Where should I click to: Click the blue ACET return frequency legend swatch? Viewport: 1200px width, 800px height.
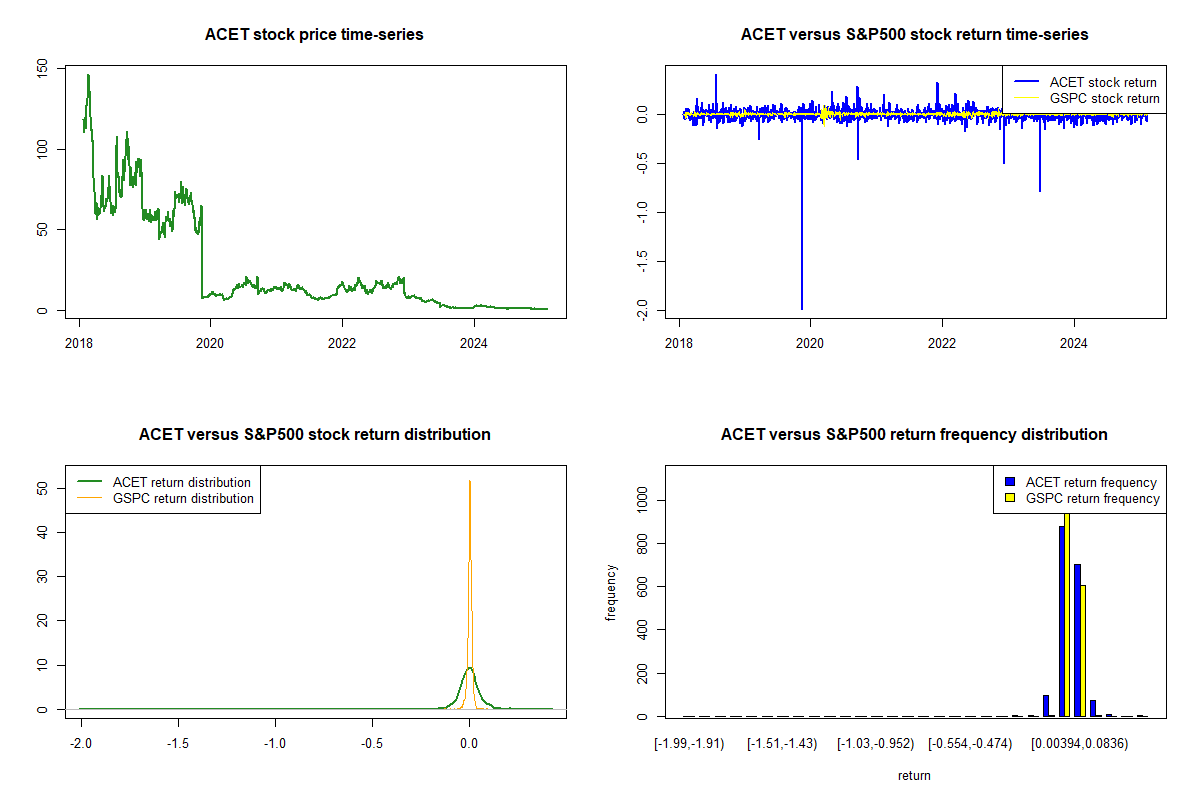click(x=1008, y=482)
